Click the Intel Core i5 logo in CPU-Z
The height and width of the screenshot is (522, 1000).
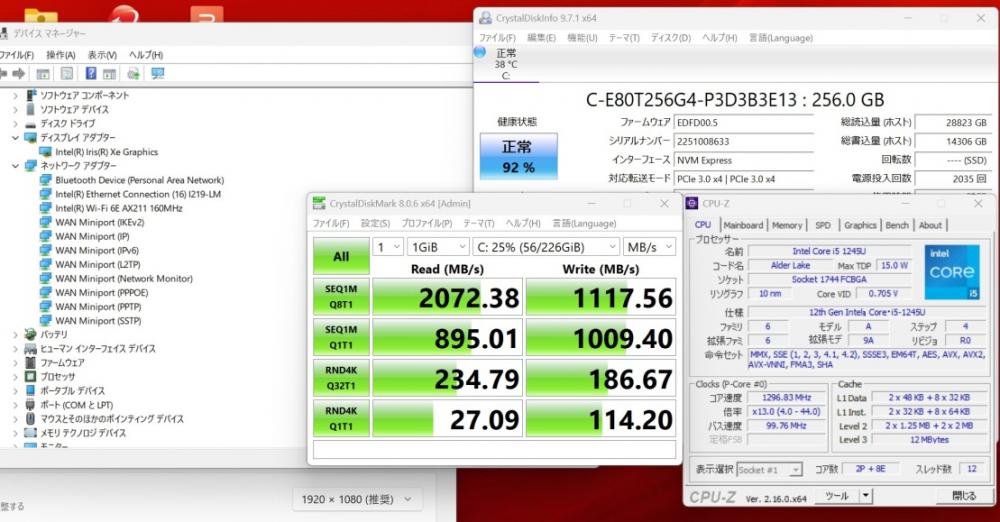point(952,271)
